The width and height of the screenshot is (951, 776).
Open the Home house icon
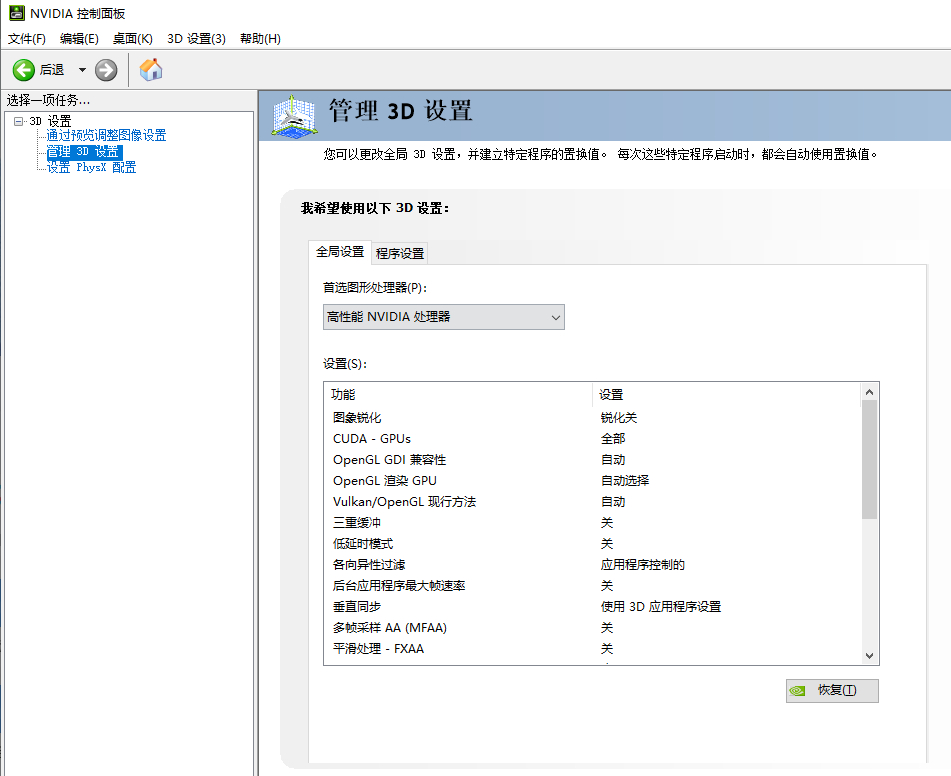151,70
